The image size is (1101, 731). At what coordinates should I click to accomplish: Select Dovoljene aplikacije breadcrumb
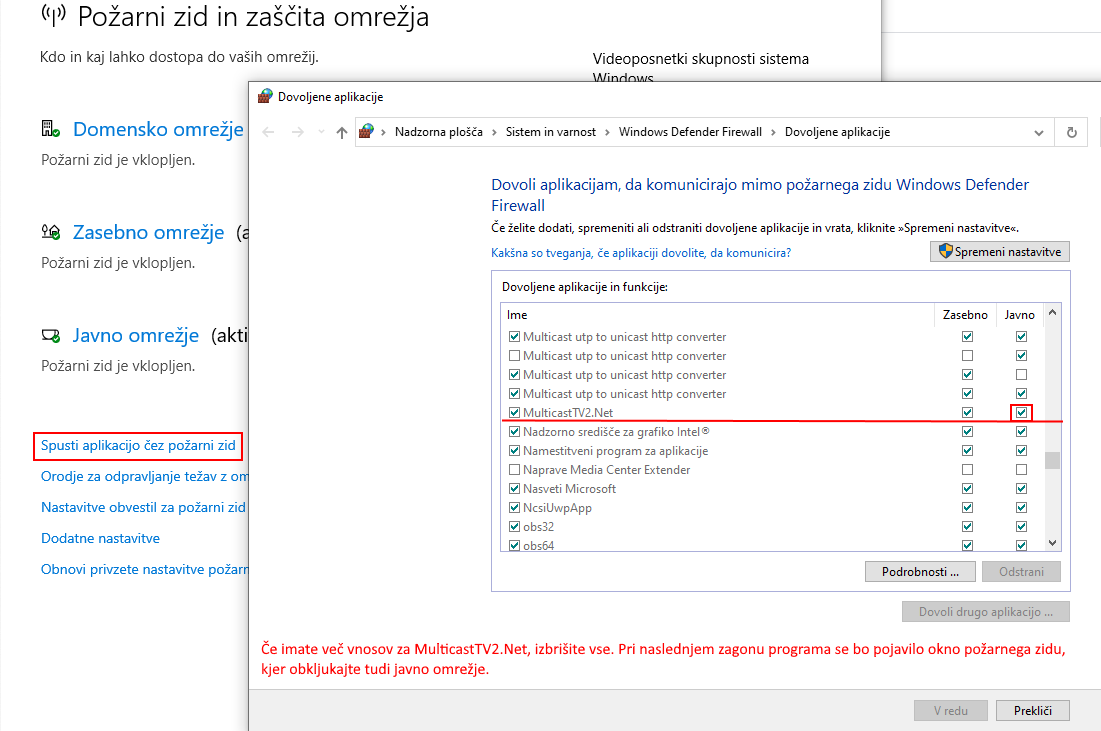pyautogui.click(x=837, y=132)
